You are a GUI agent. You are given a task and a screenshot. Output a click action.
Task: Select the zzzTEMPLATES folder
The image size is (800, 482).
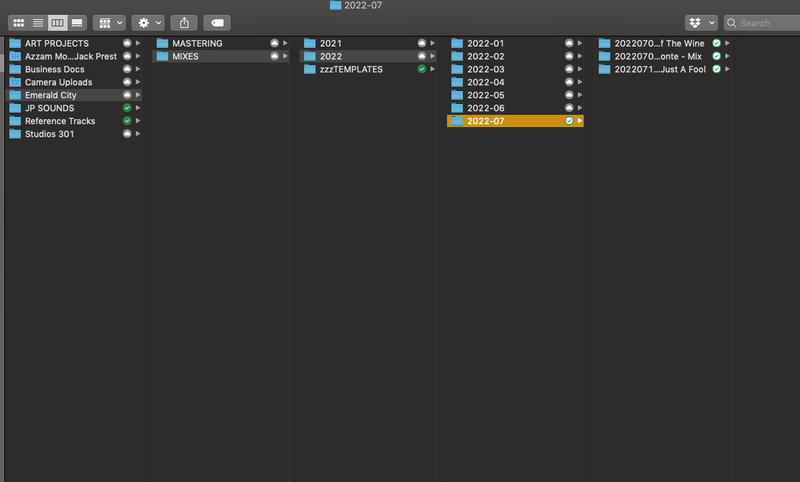pos(368,69)
